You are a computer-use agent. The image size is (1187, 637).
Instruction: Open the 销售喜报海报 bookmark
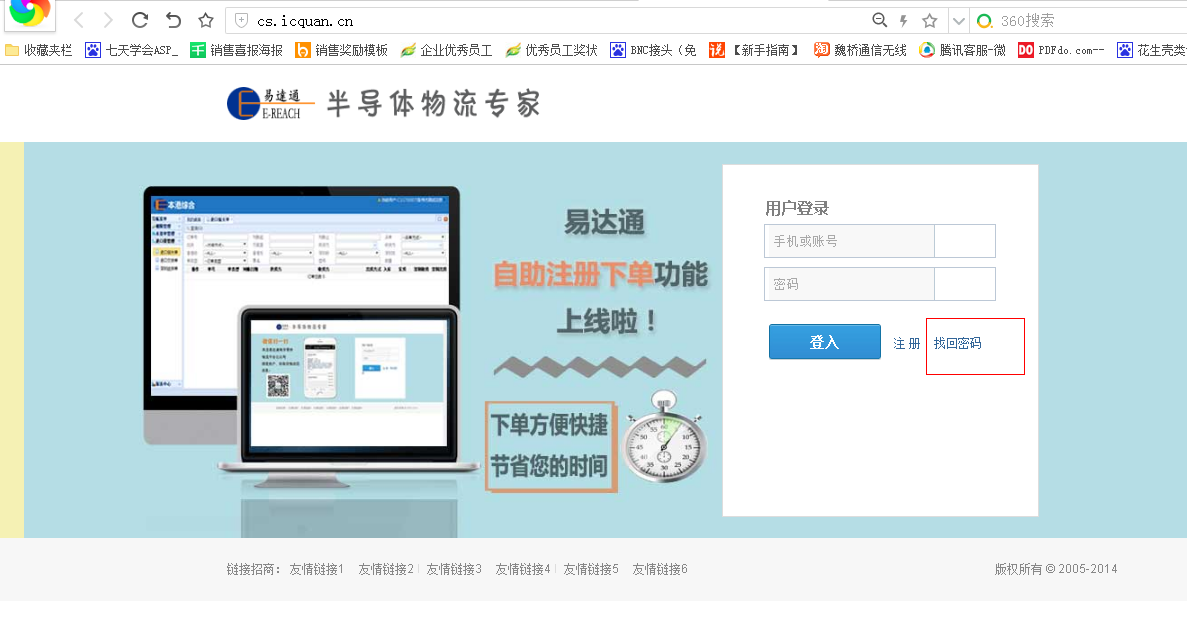(237, 50)
